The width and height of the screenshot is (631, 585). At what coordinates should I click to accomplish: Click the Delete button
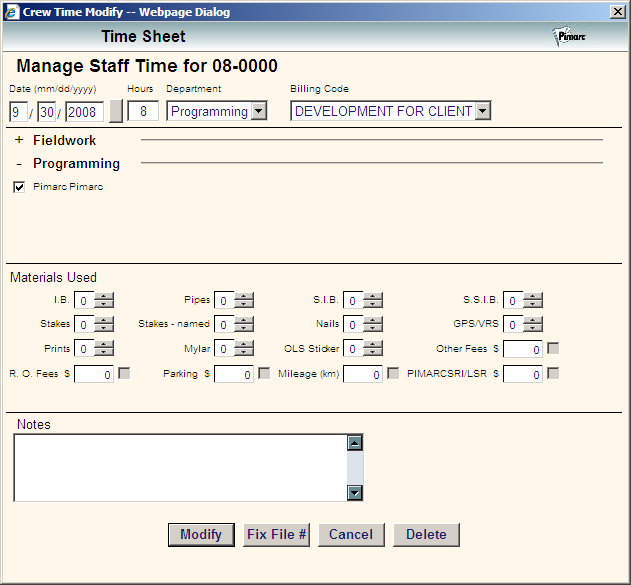tap(426, 535)
